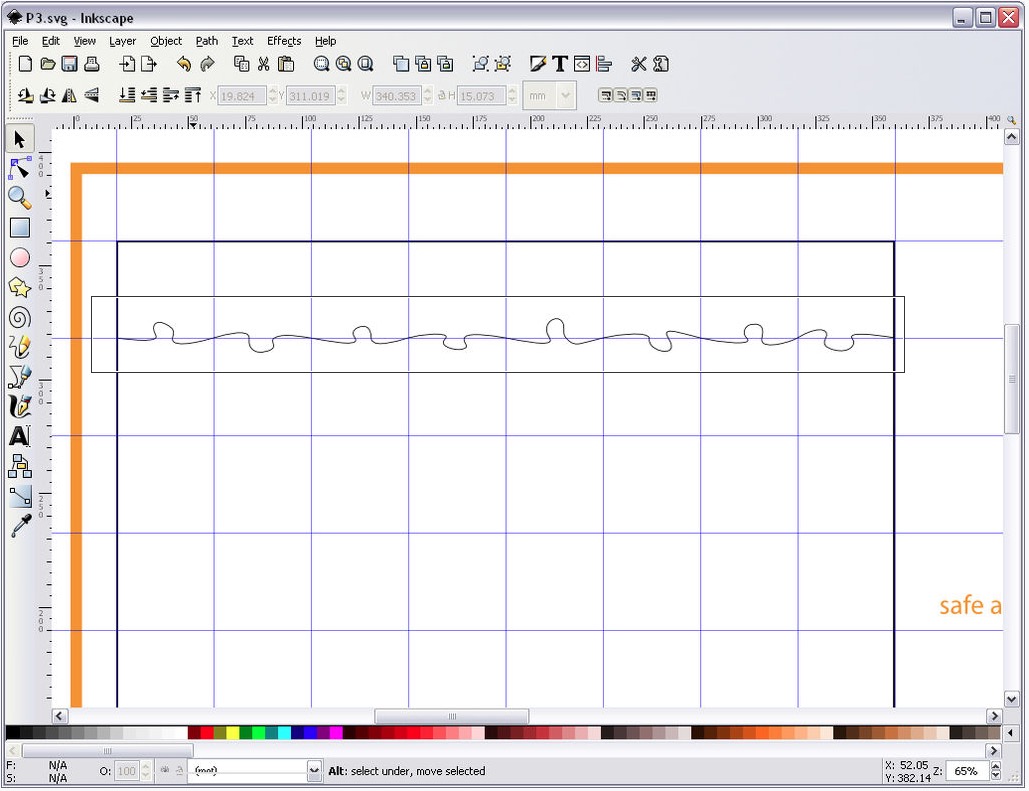Image resolution: width=1029 pixels, height=791 pixels.
Task: Select the Node editing tool
Action: click(x=20, y=167)
